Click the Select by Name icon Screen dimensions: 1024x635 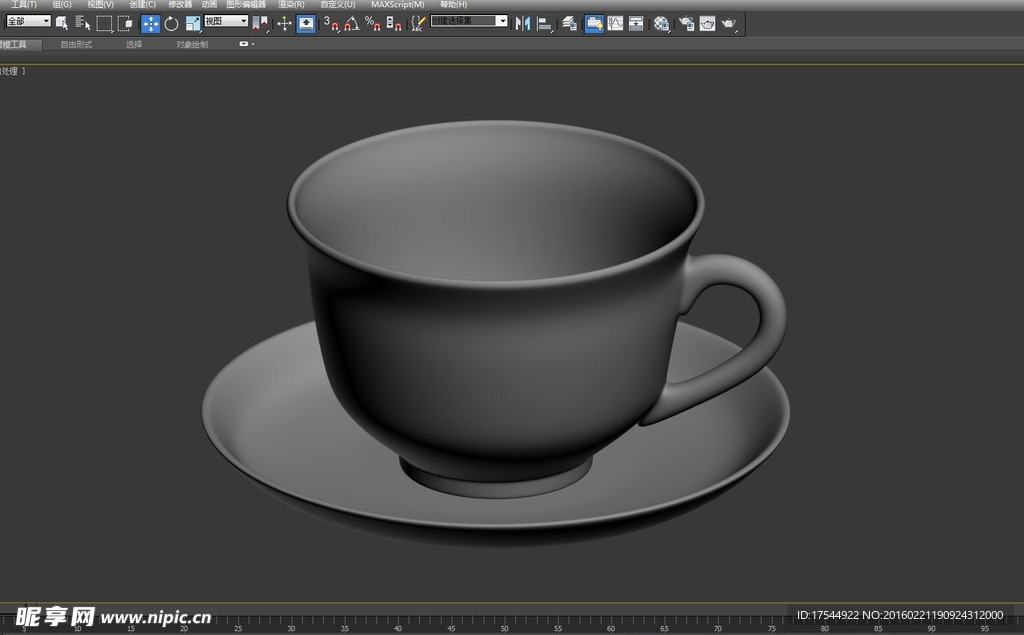coord(83,23)
